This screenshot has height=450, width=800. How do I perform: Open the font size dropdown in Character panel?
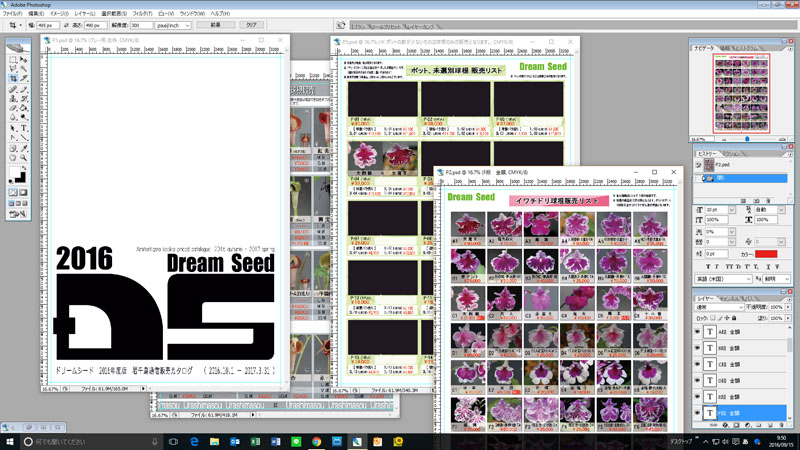[x=732, y=210]
